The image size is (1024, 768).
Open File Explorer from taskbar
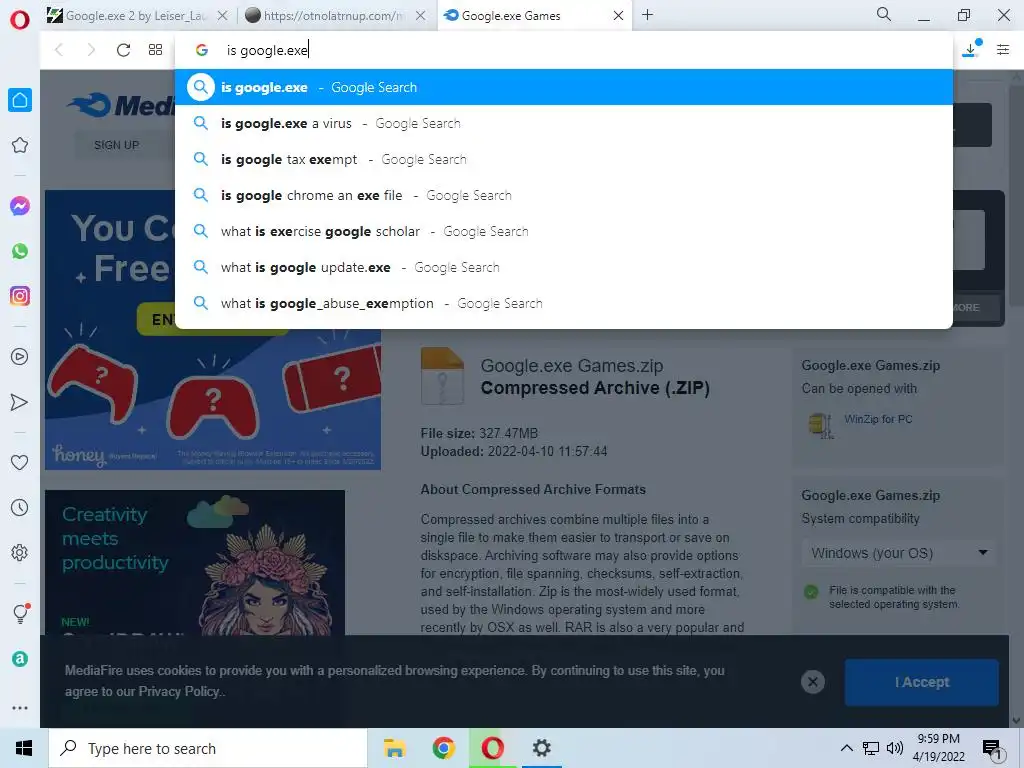394,748
